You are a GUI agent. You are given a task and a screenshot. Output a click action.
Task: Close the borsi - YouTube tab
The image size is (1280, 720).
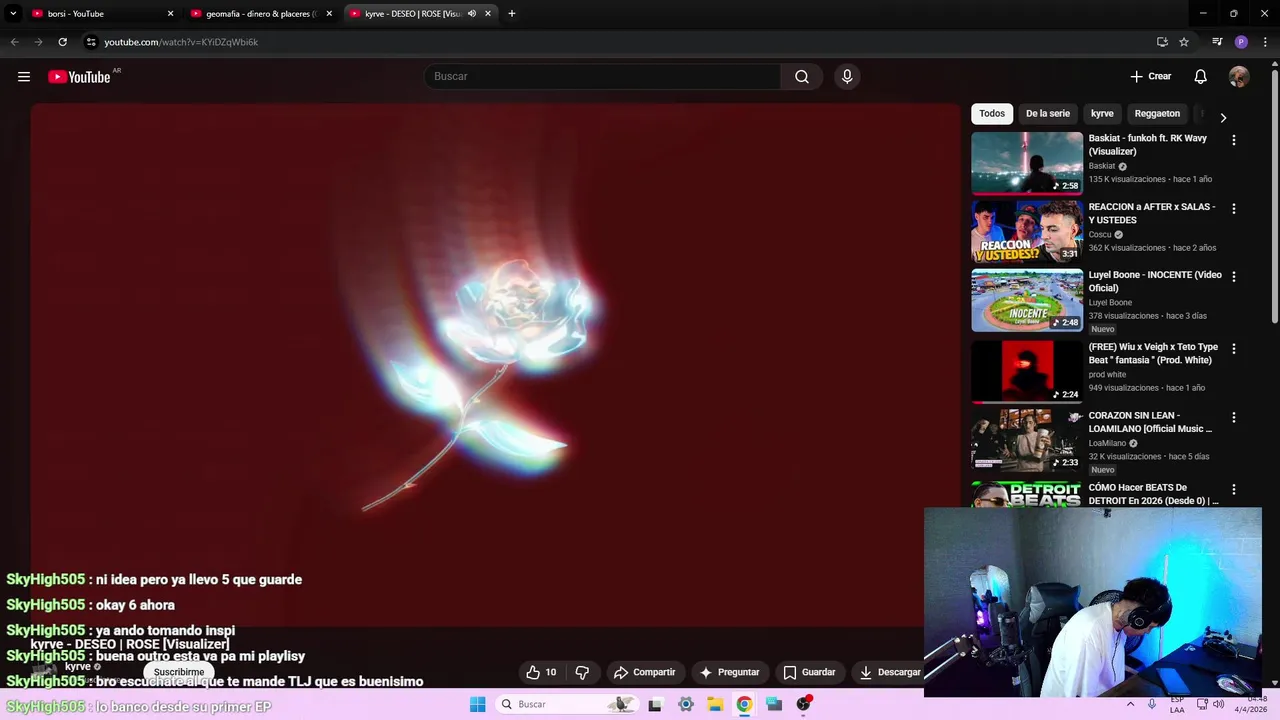(170, 14)
